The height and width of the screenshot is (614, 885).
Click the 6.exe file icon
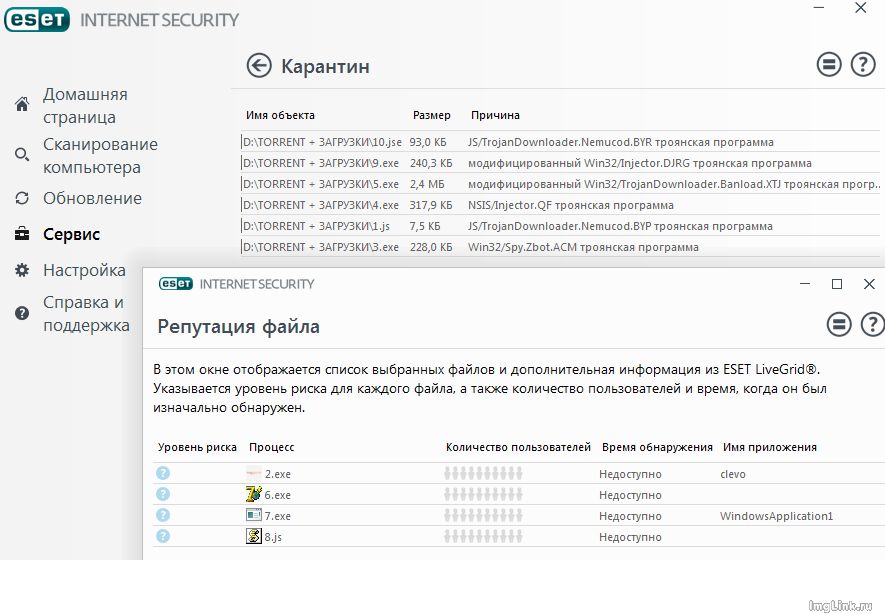click(254, 495)
